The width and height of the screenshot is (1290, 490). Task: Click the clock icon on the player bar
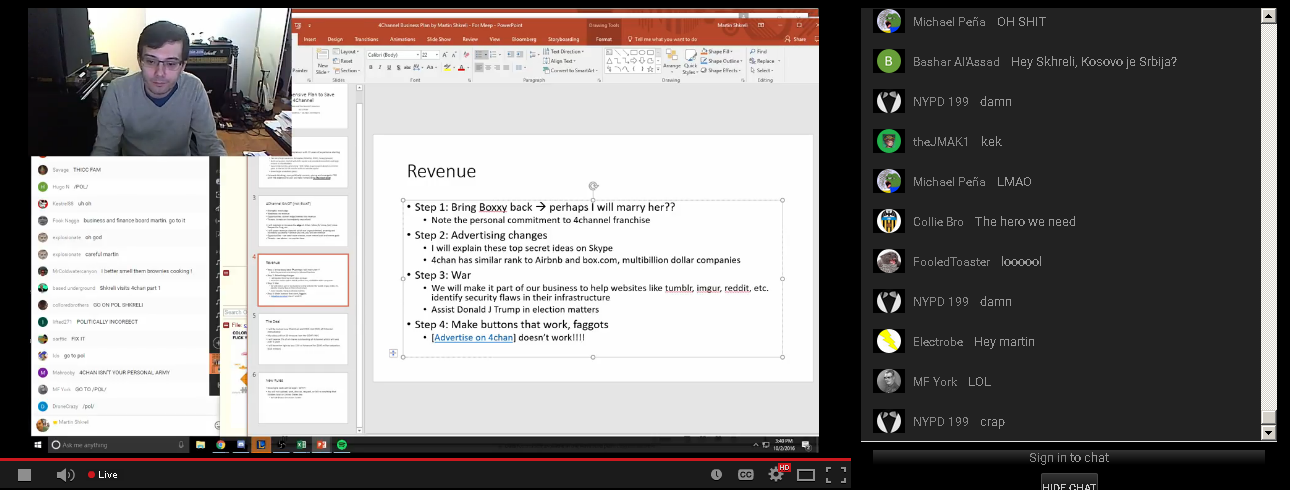[x=716, y=474]
